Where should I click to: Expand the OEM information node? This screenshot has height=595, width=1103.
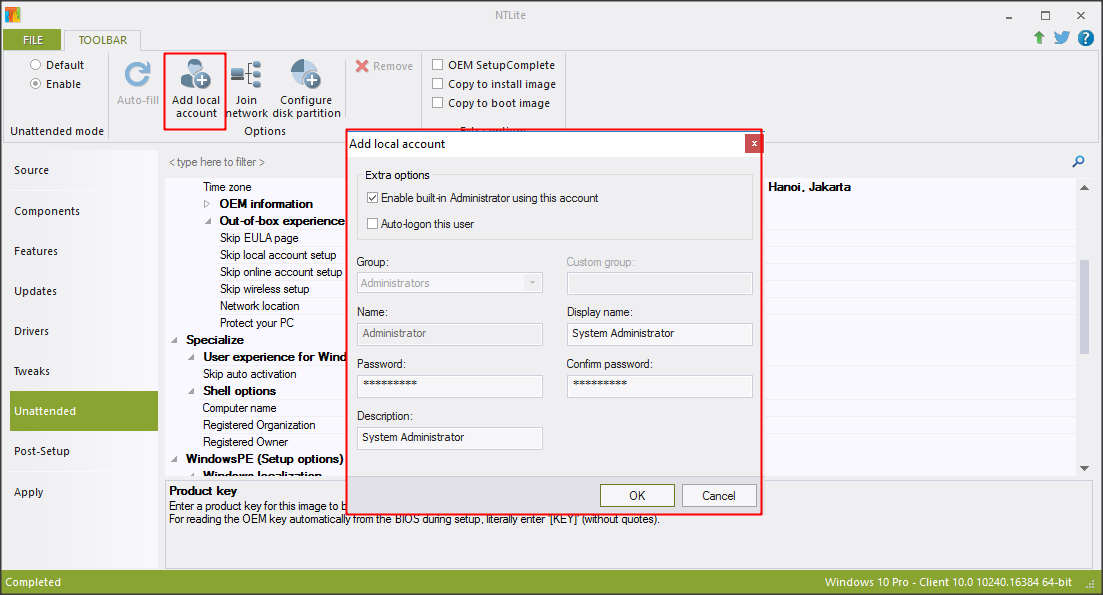click(x=208, y=204)
